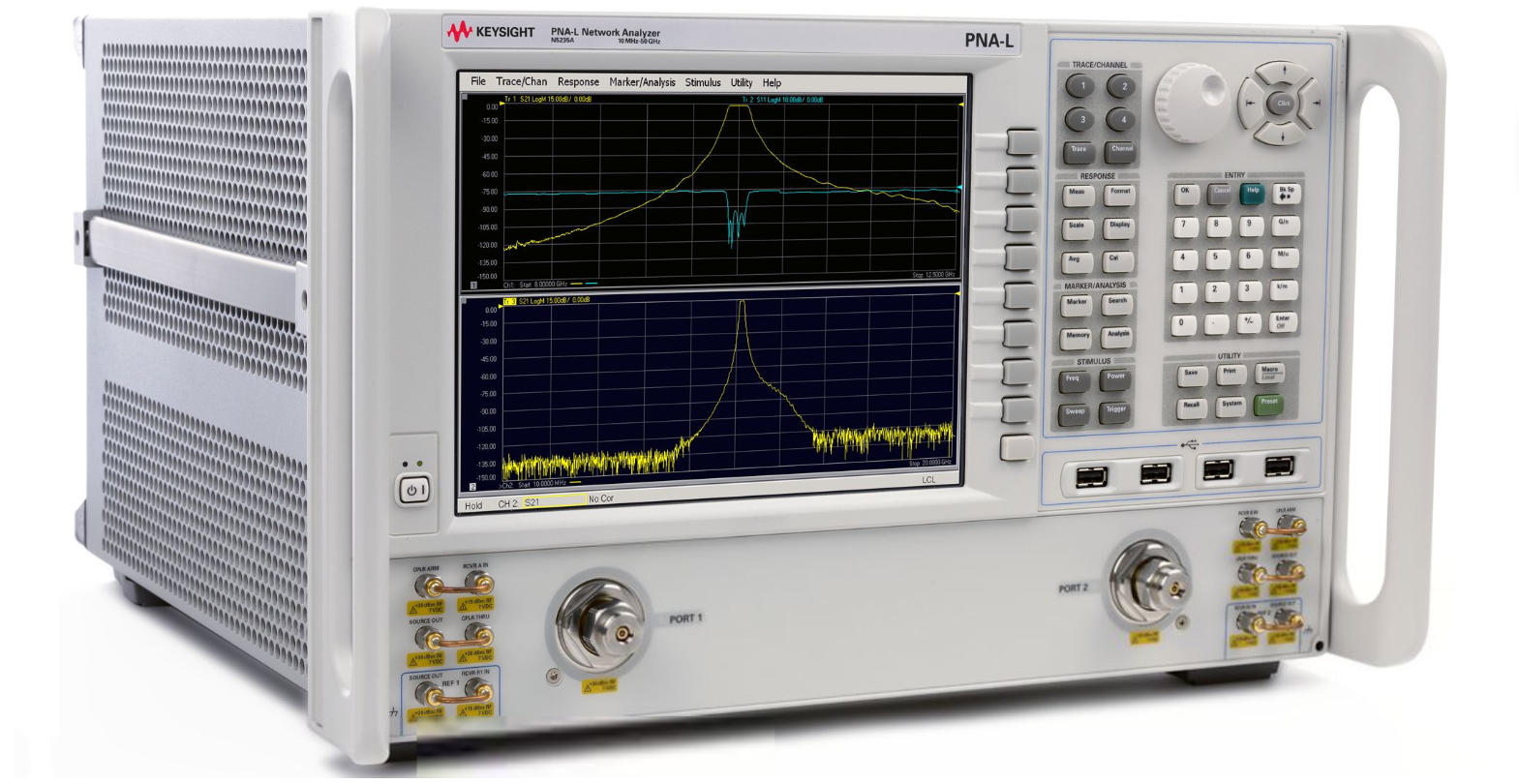Screen dimensions: 1519x784
Task: Open the Stimulus menu
Action: (703, 83)
